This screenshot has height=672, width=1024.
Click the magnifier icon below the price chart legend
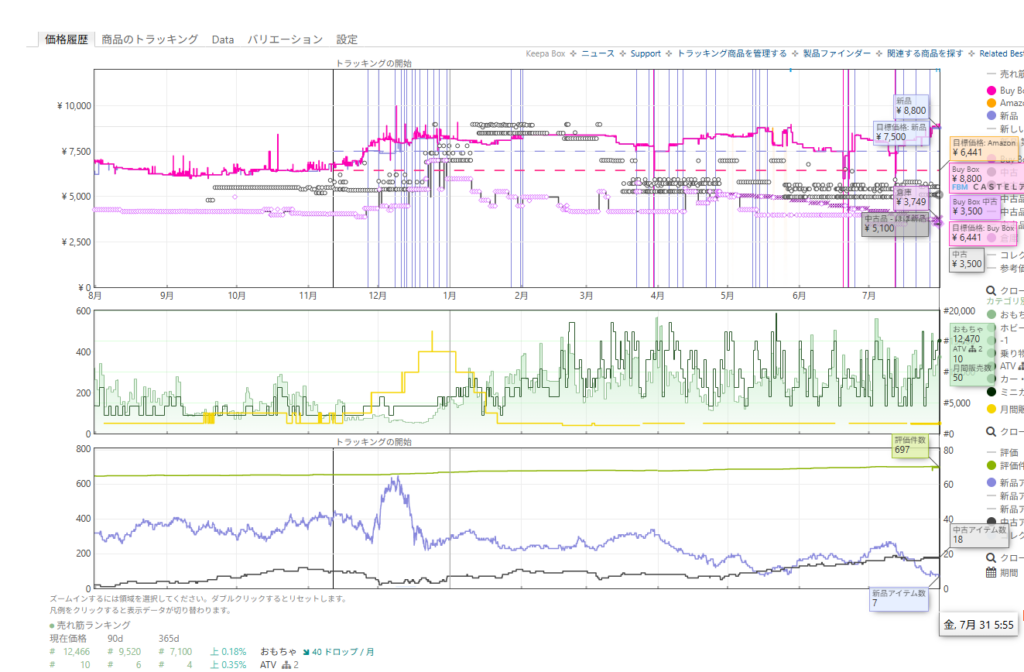point(991,291)
